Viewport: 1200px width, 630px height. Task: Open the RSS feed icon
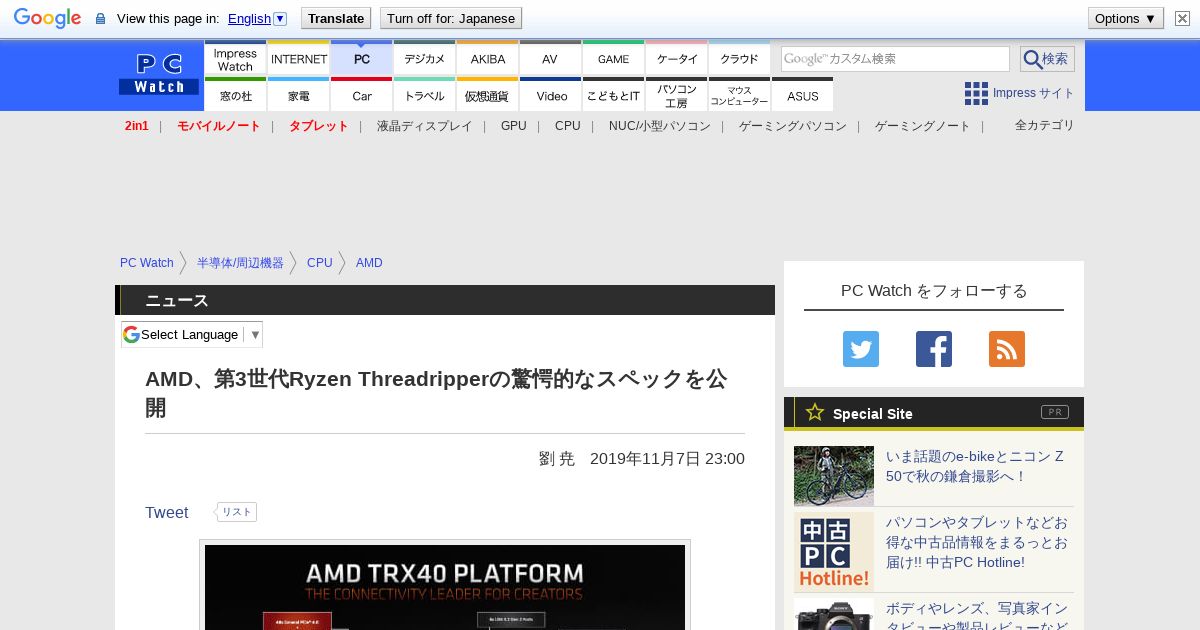click(1007, 349)
